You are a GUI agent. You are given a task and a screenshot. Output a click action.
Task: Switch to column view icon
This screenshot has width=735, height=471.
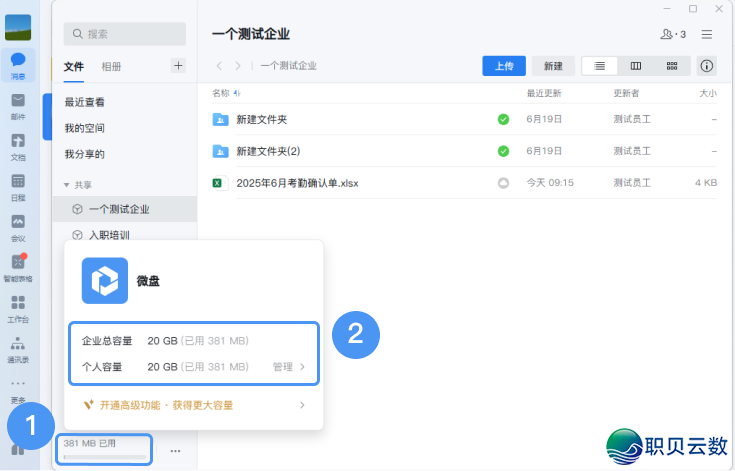coord(636,66)
